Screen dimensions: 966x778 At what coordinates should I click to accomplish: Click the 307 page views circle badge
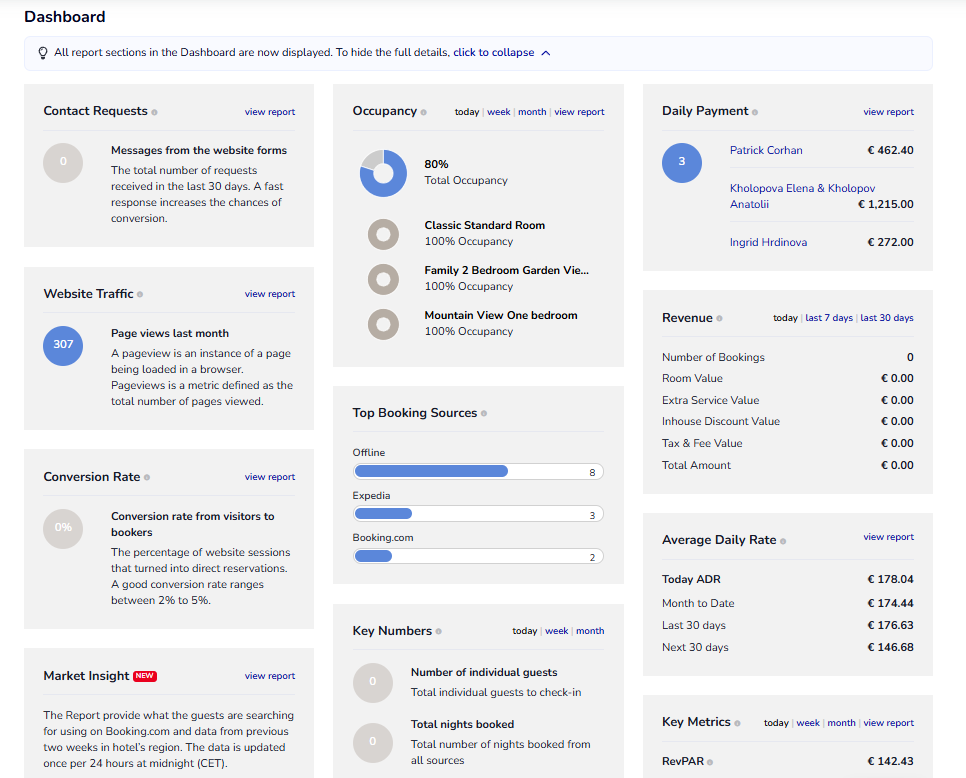(x=63, y=345)
